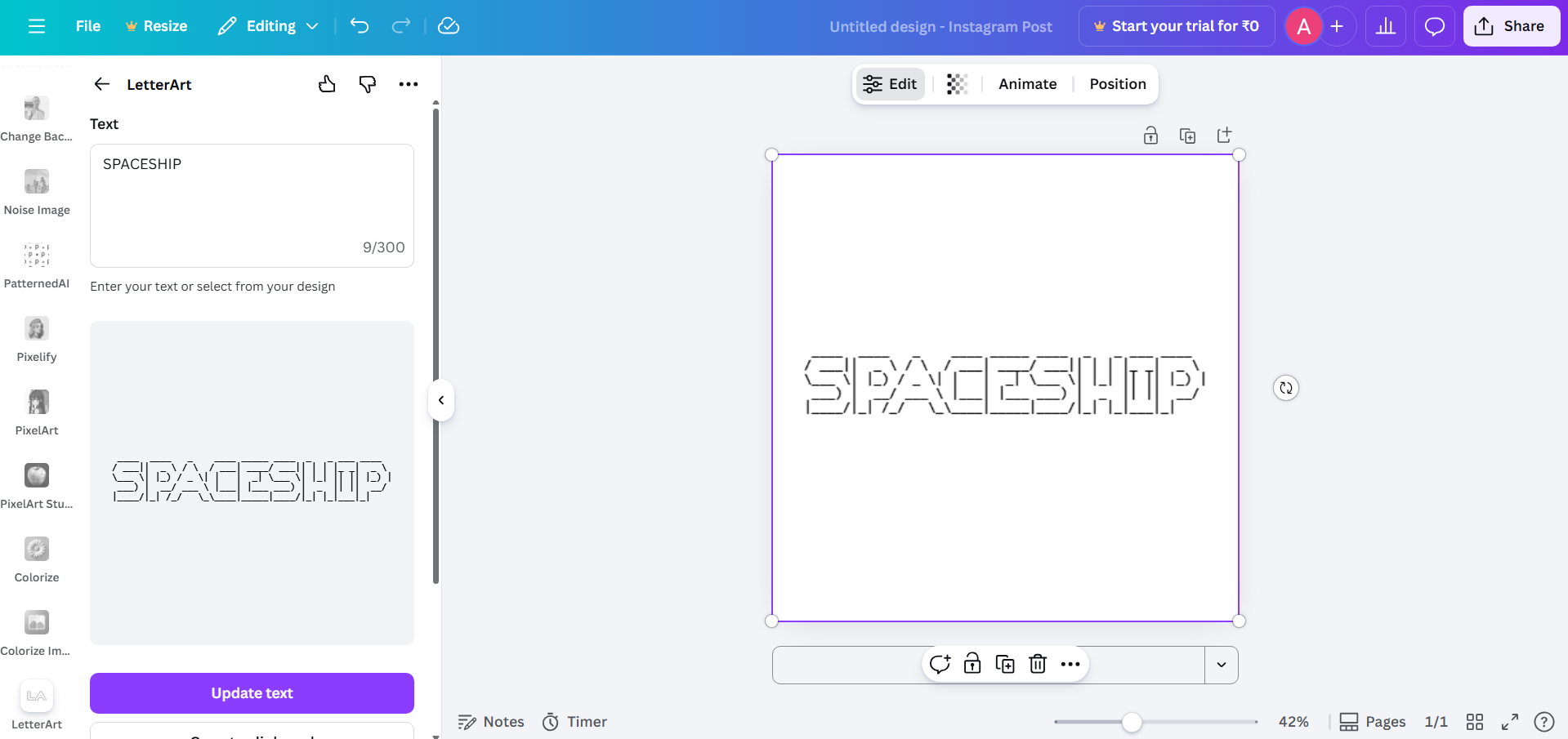1568x739 pixels.
Task: Click the SPACESHIP text input box
Action: 252,206
